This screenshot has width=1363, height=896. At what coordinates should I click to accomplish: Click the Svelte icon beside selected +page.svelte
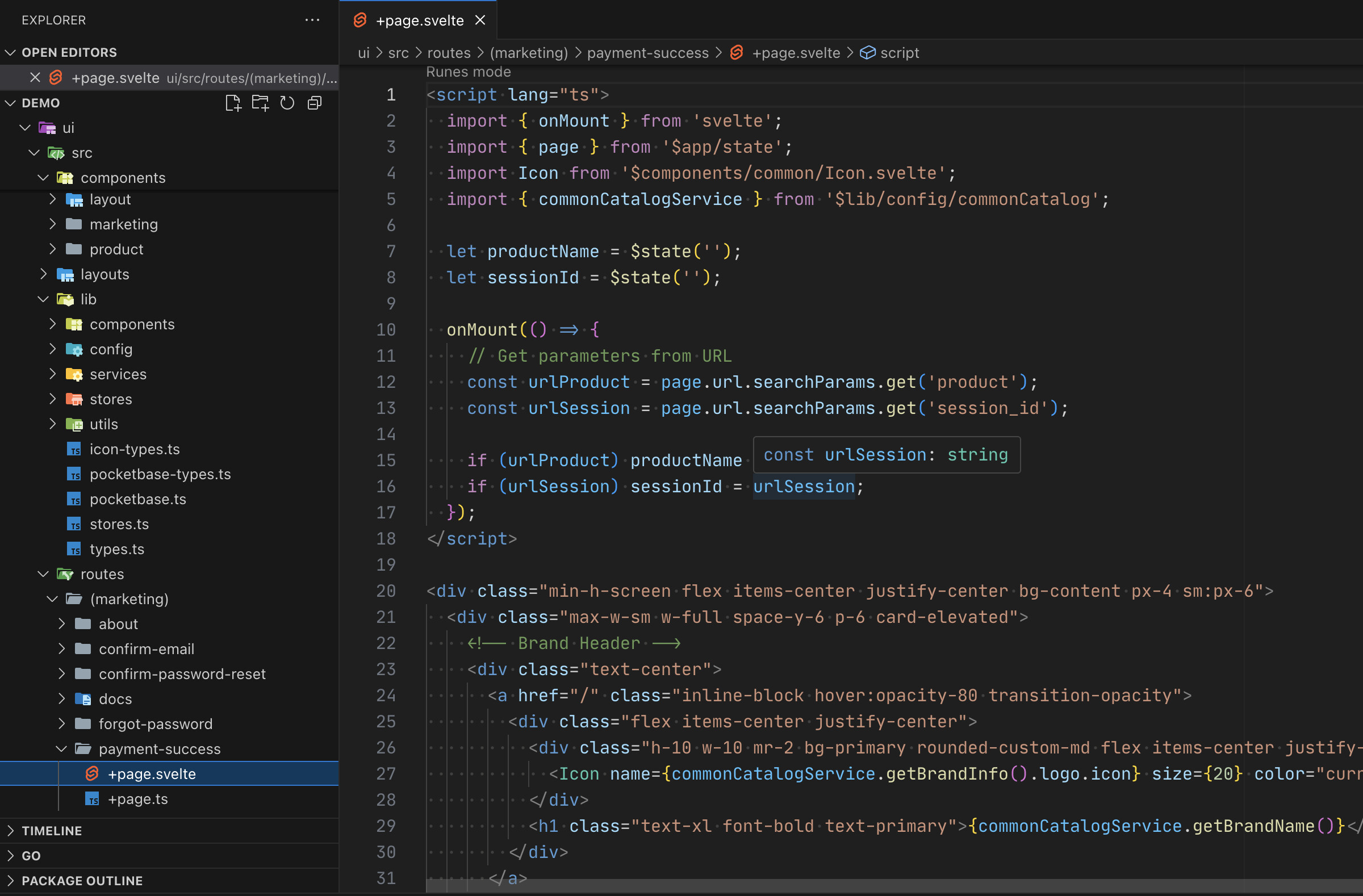(x=92, y=774)
